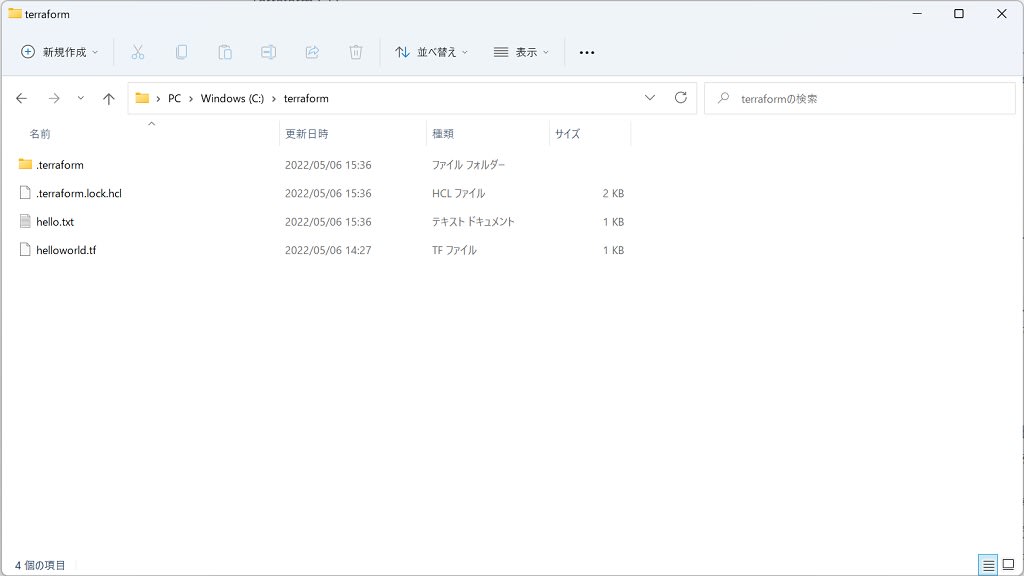Click the ファイル フォルダー type cell
This screenshot has height=576, width=1024.
pyautogui.click(x=468, y=165)
